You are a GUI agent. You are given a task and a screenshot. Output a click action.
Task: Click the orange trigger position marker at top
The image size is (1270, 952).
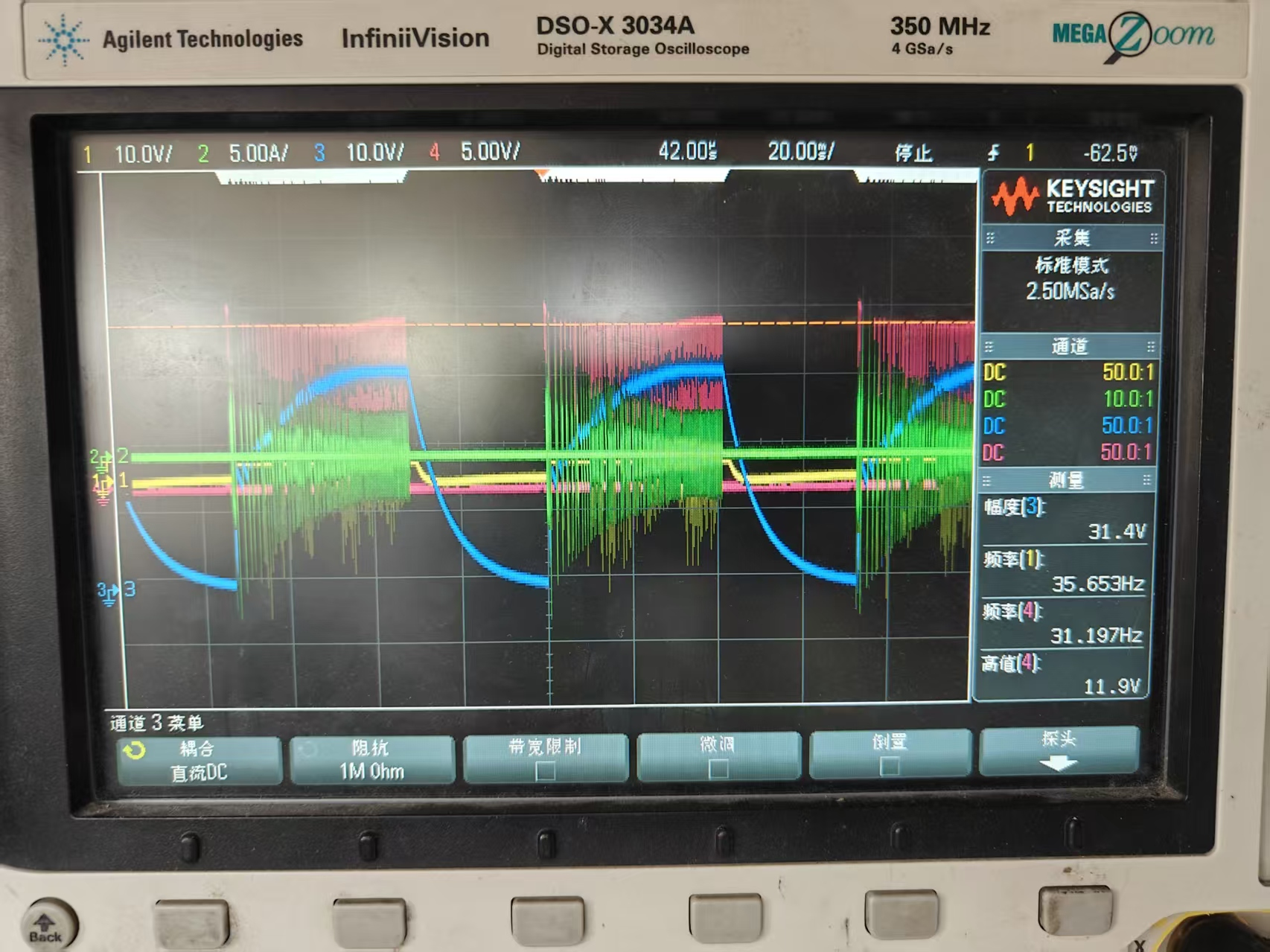[x=542, y=174]
